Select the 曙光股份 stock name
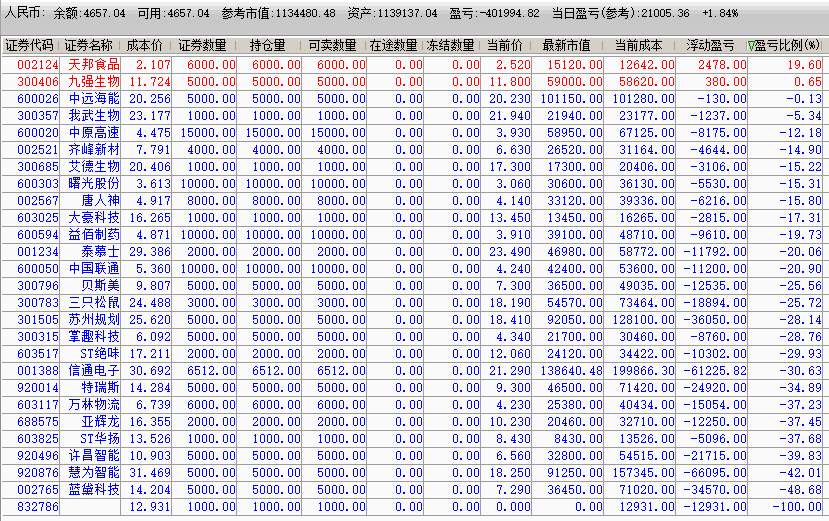This screenshot has width=829, height=521. tap(94, 184)
